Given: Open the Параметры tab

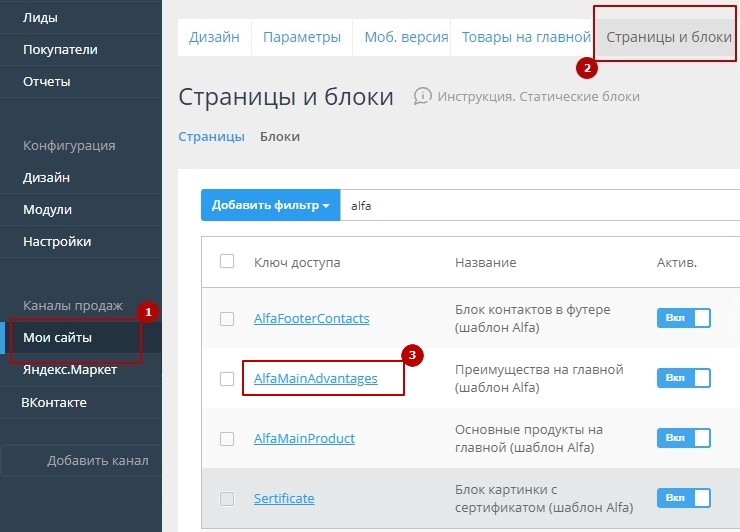Looking at the screenshot, I should tap(302, 37).
